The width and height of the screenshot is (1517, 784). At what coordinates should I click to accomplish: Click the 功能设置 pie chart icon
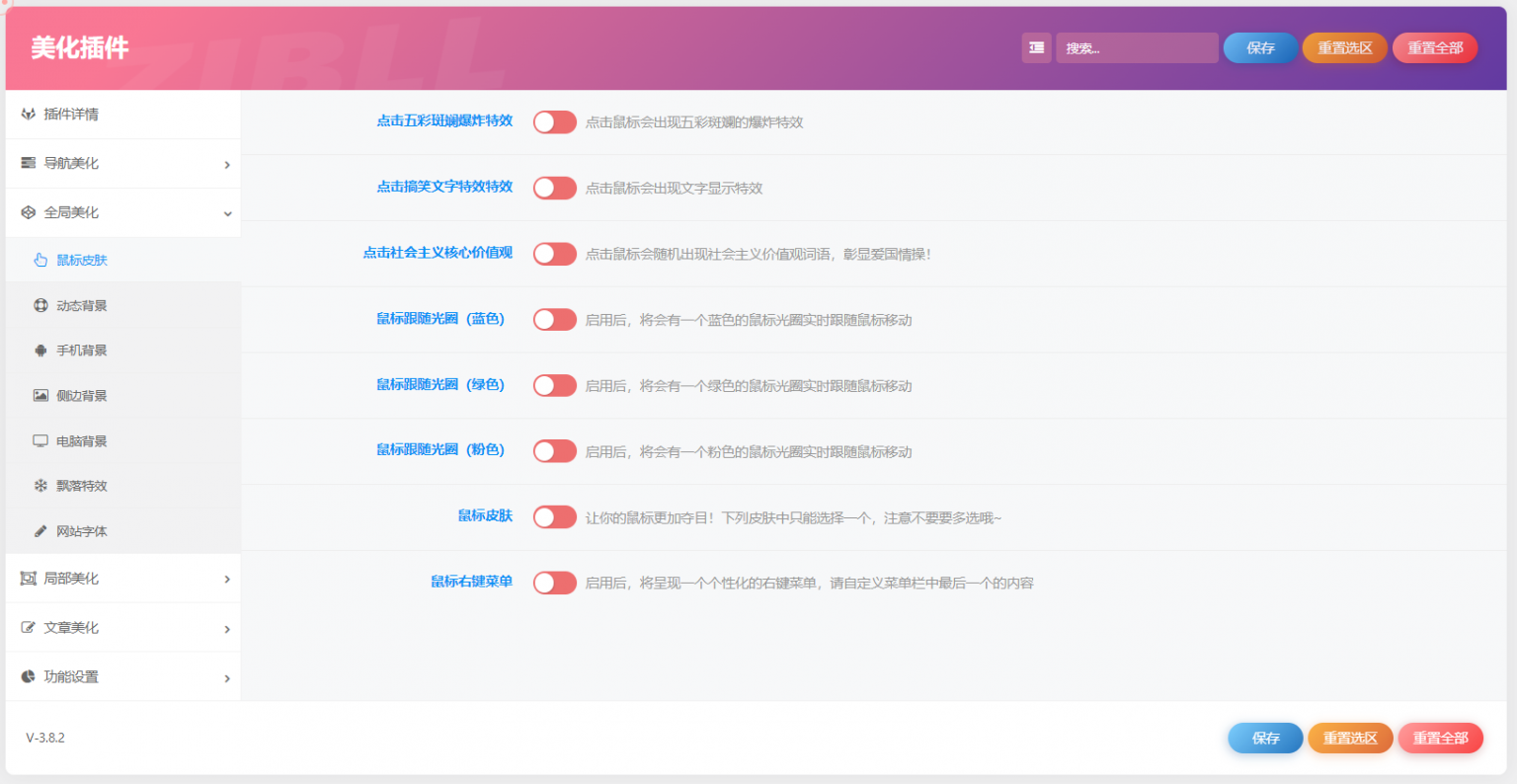click(28, 676)
